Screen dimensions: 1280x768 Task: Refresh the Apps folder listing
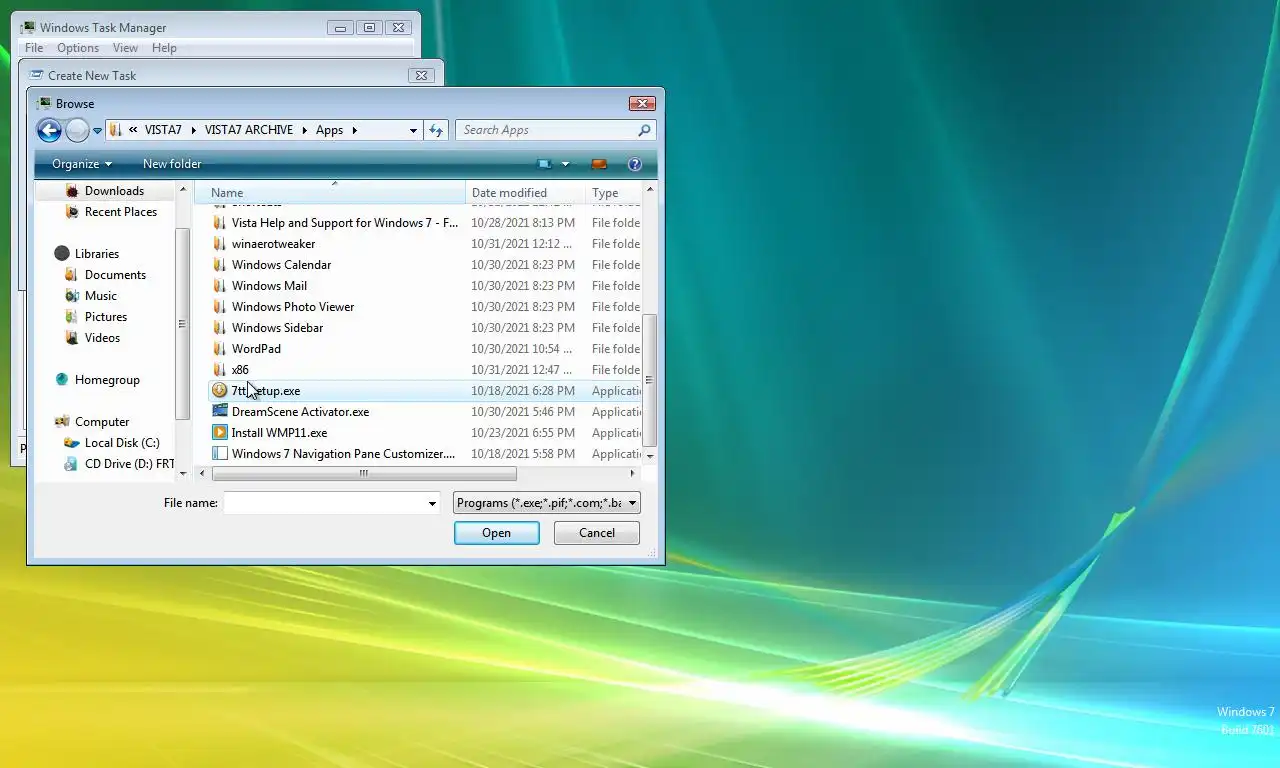(x=436, y=130)
